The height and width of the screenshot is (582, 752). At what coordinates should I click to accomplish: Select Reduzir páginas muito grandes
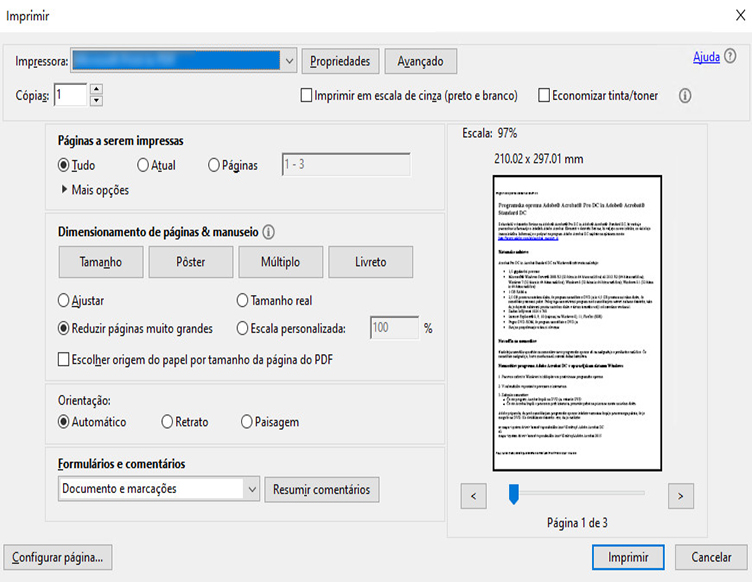[63, 328]
